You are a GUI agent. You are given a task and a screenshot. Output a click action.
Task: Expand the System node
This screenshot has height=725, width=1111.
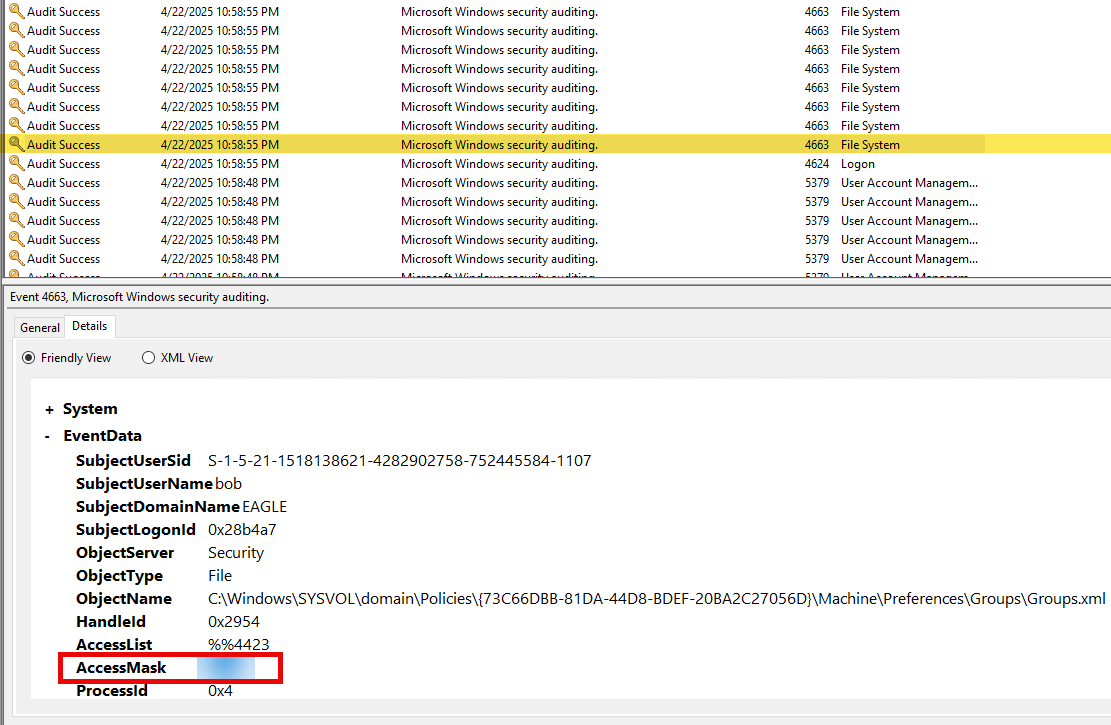pos(49,410)
